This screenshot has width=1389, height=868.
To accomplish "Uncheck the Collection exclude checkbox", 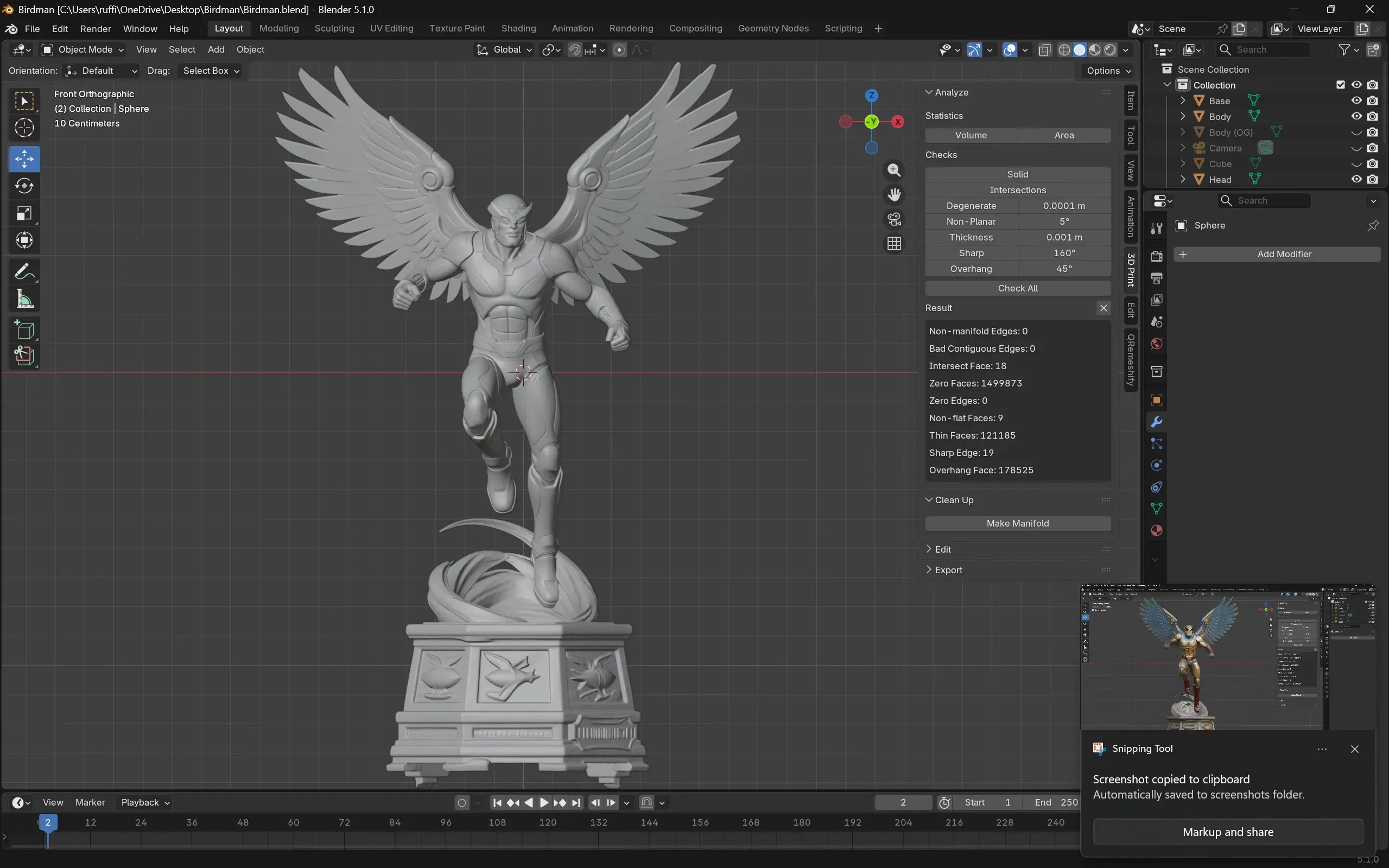I will coord(1341,85).
